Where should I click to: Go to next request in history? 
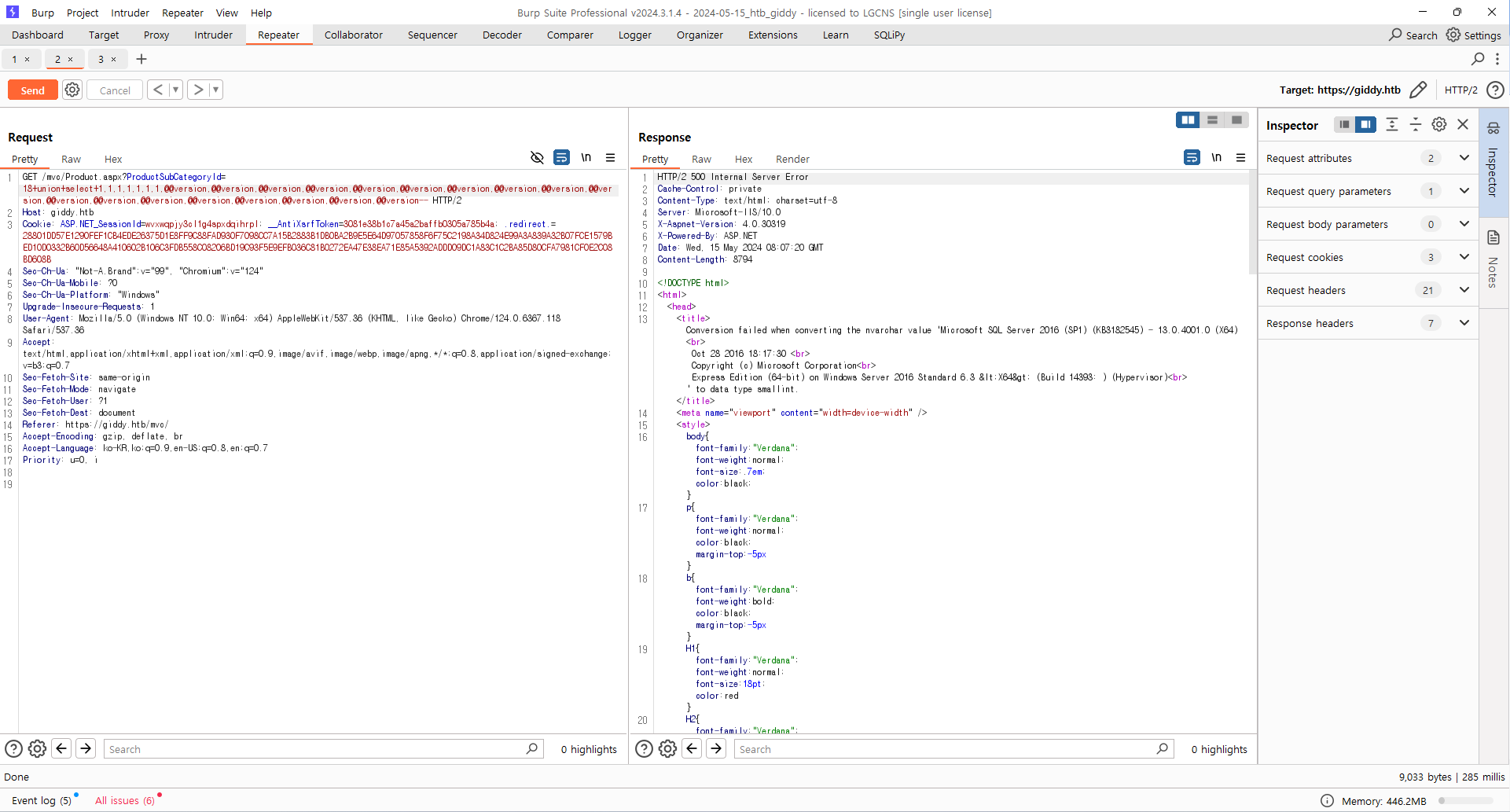pyautogui.click(x=198, y=90)
